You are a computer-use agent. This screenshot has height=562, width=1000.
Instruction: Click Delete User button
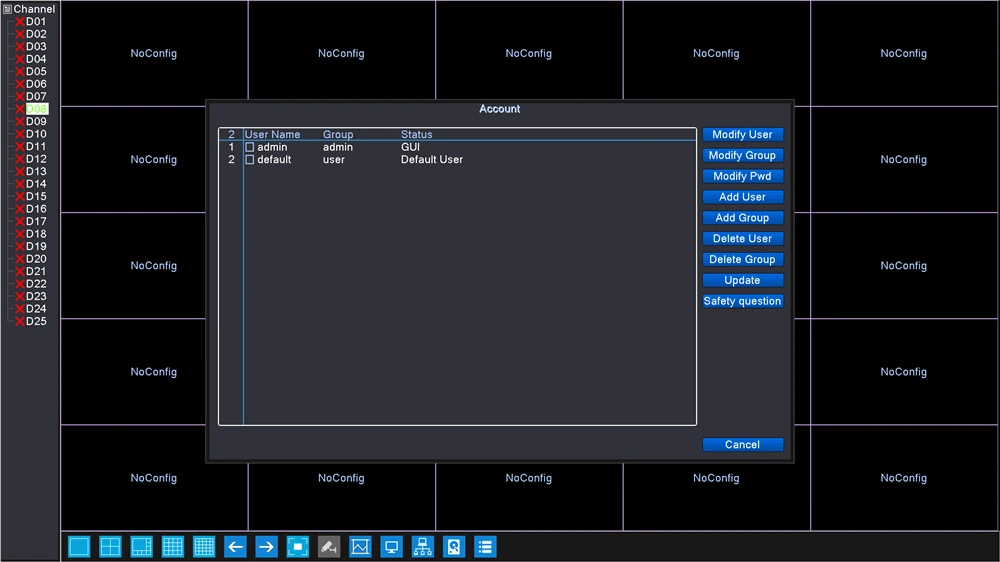(742, 239)
